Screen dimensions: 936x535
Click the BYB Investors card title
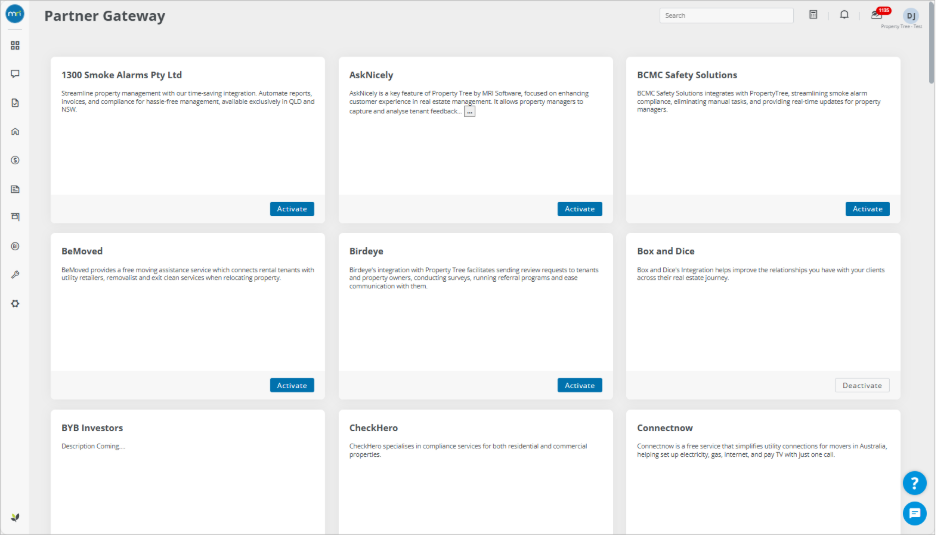pos(92,428)
